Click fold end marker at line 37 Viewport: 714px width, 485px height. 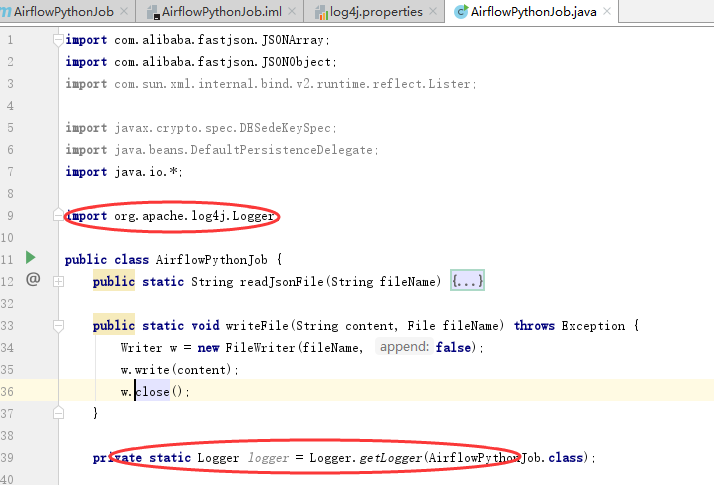click(58, 413)
